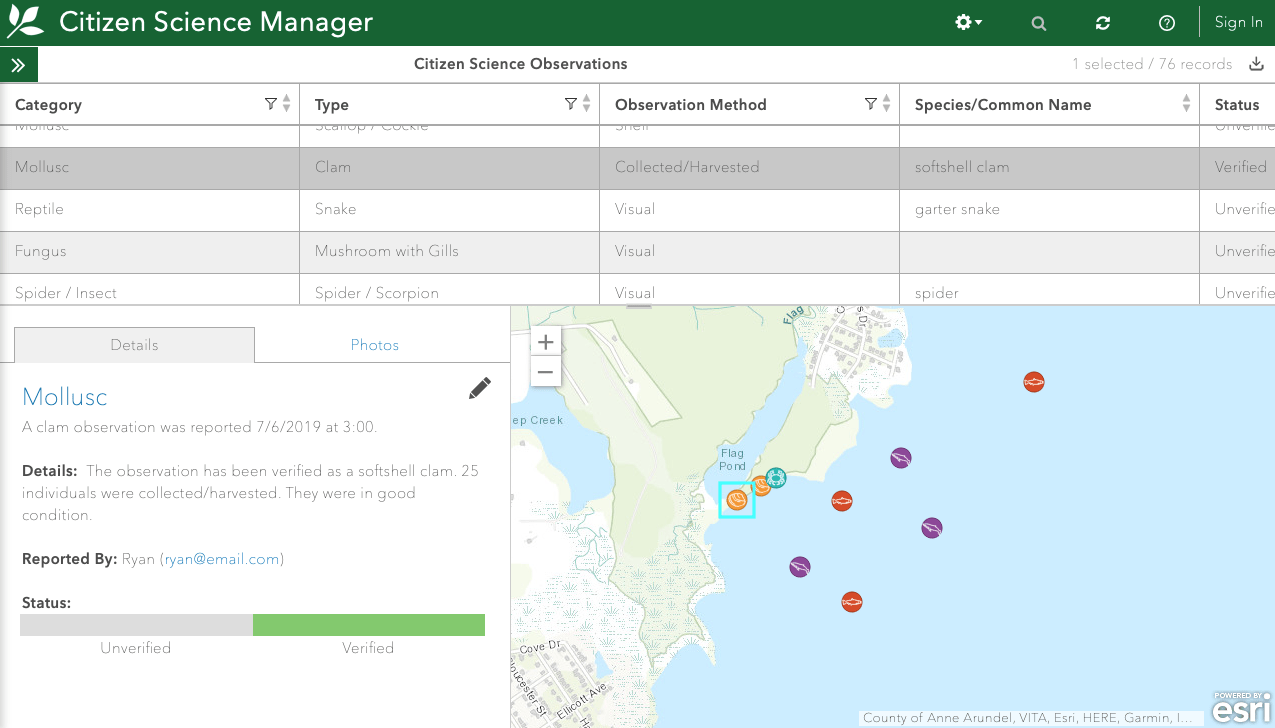
Task: Sort by Species/Common Name column
Action: tap(1187, 104)
